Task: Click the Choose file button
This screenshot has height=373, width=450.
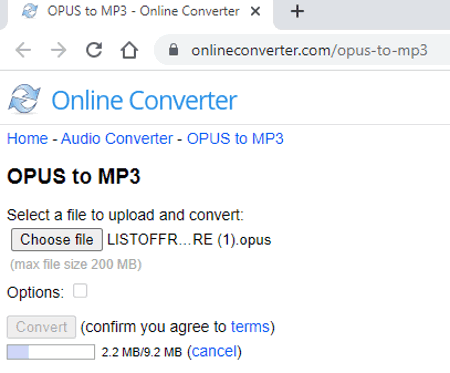Action: tap(57, 240)
